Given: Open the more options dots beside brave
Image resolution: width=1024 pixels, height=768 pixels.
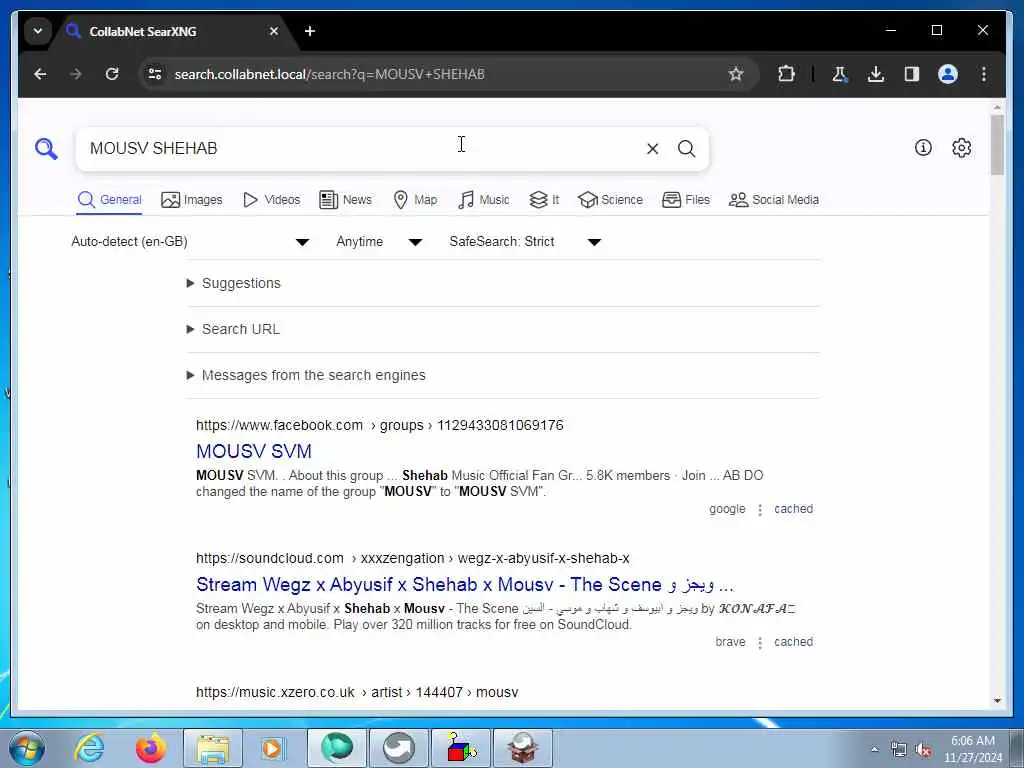Looking at the screenshot, I should (x=760, y=643).
